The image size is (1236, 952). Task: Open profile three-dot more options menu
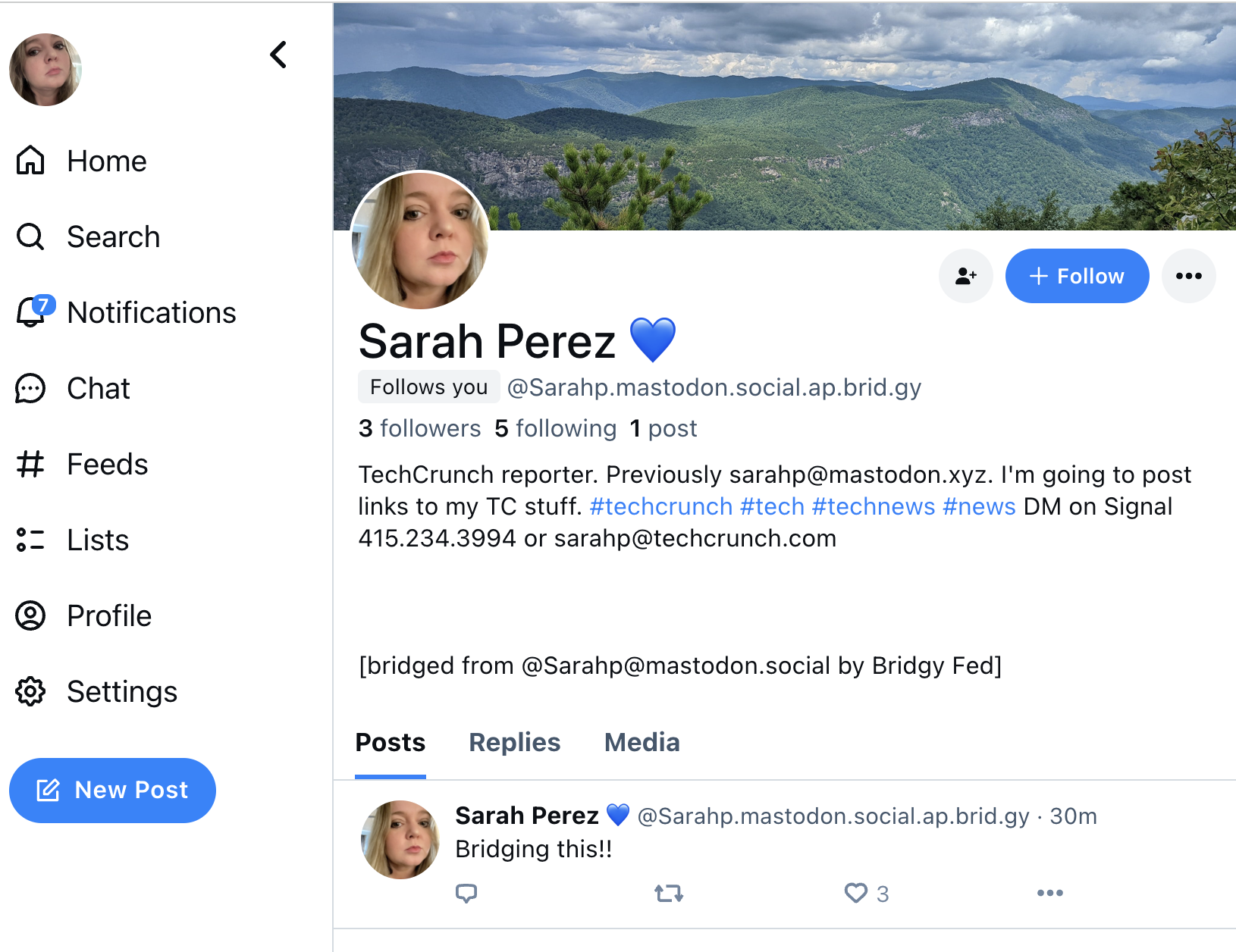[x=1188, y=276]
